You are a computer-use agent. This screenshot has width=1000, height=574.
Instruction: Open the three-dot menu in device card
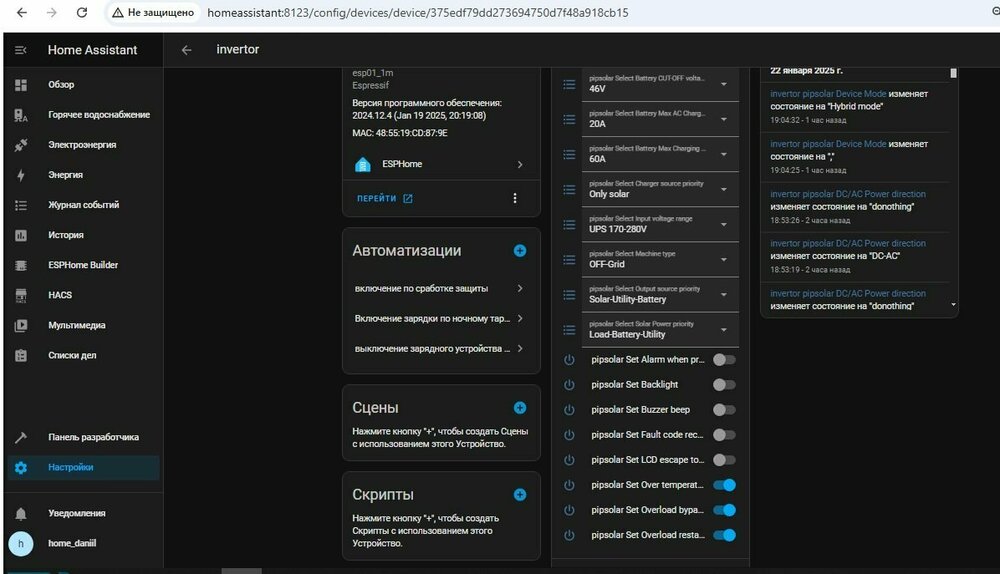click(515, 198)
